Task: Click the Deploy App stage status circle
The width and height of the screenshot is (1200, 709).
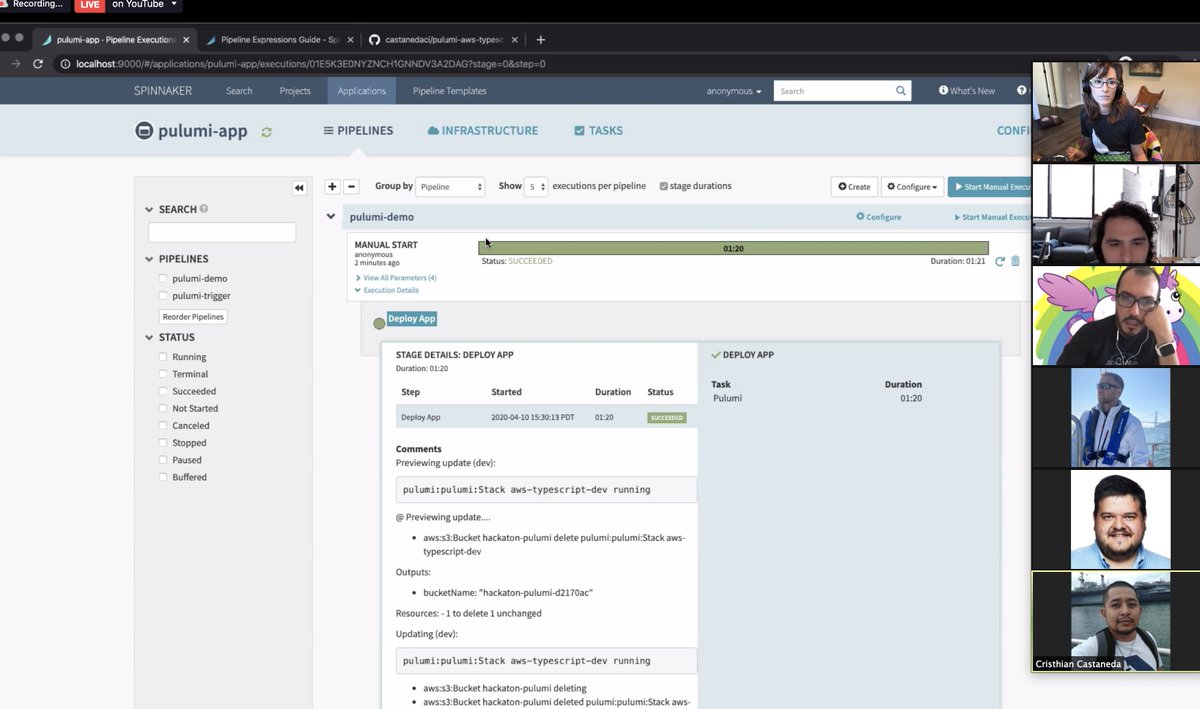Action: (379, 323)
